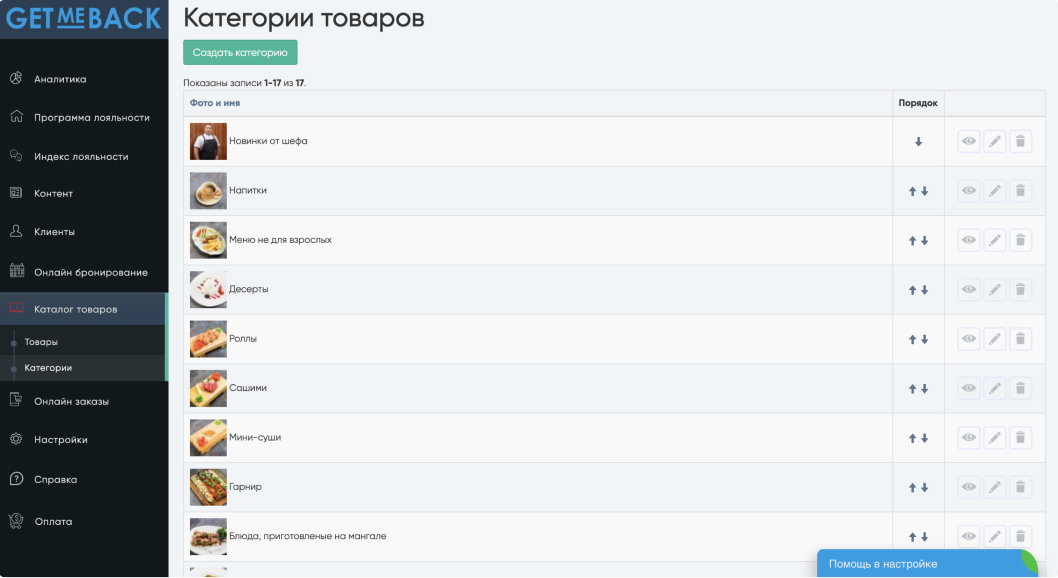This screenshot has width=1058, height=578.
Task: Delete the Десерты category with trash icon
Action: pyautogui.click(x=1020, y=290)
